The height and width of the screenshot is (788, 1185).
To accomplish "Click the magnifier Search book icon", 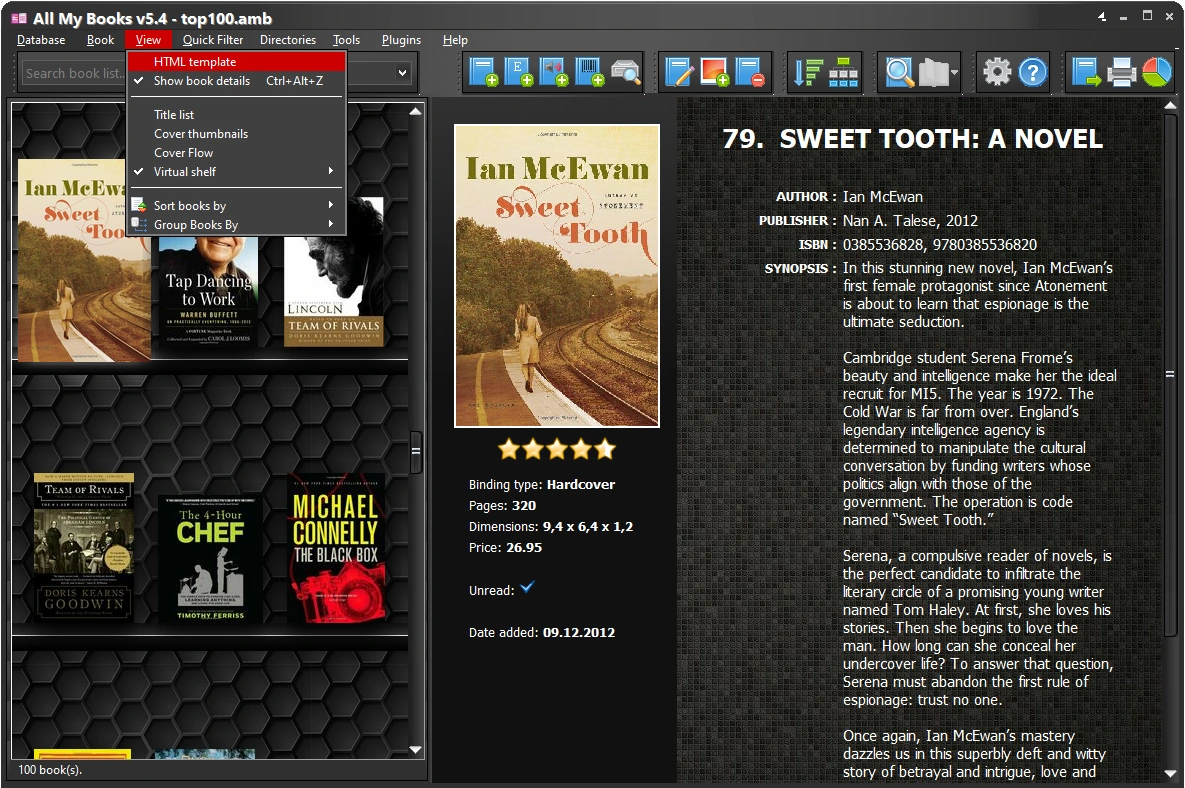I will pos(899,73).
